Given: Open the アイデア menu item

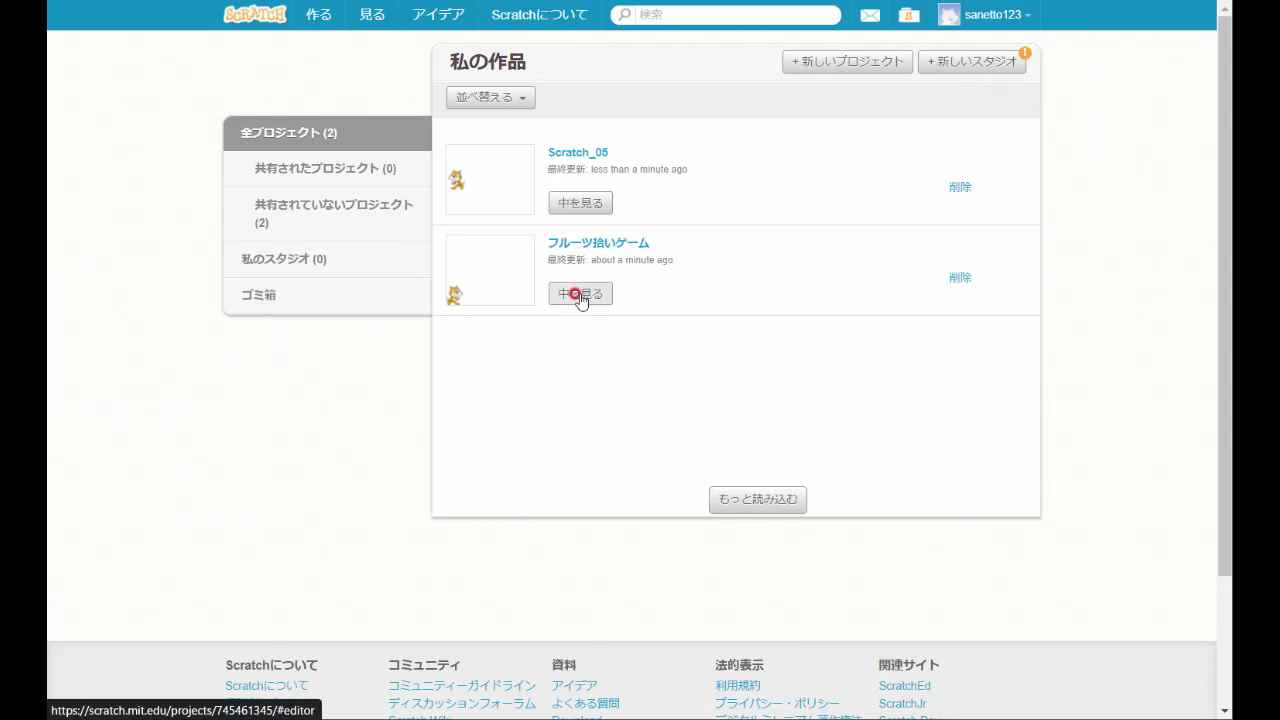Looking at the screenshot, I should [438, 15].
